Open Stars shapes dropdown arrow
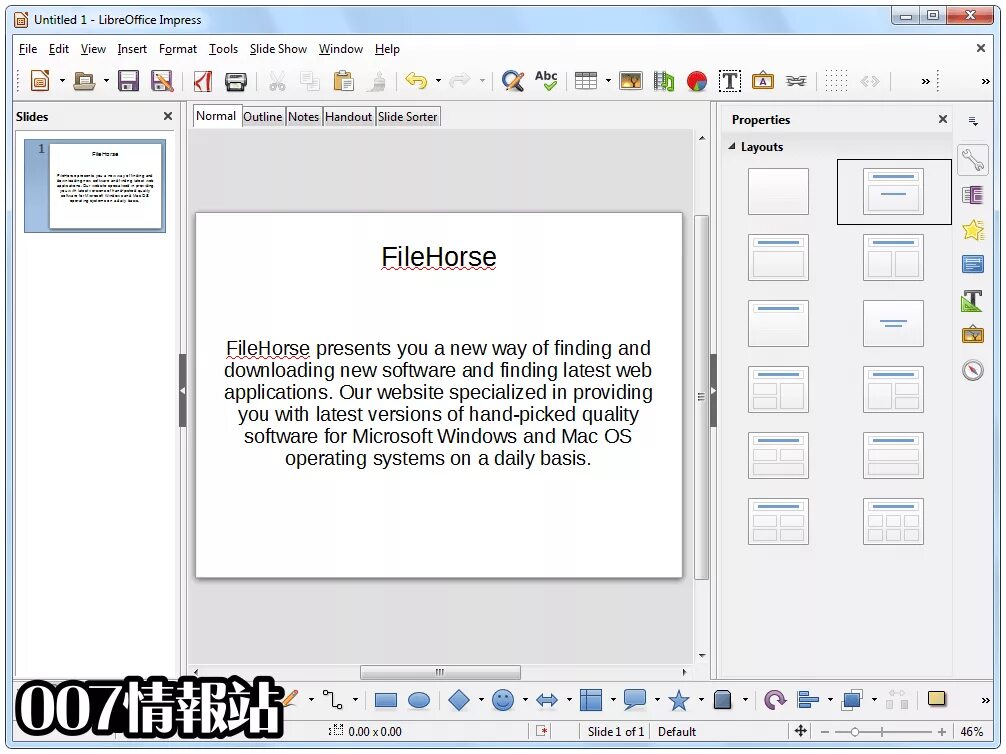The height and width of the screenshot is (754, 1006). [x=701, y=700]
